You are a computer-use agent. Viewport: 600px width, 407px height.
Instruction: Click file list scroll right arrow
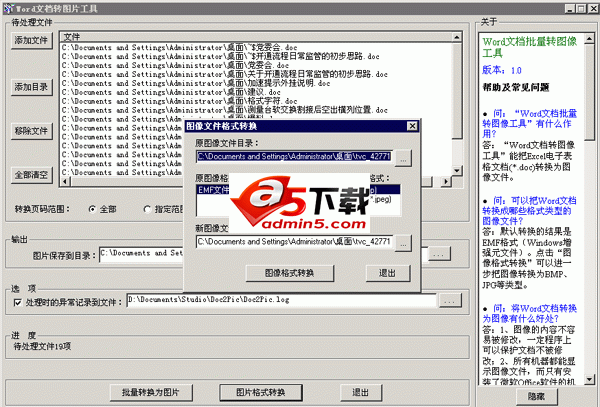coord(446,181)
